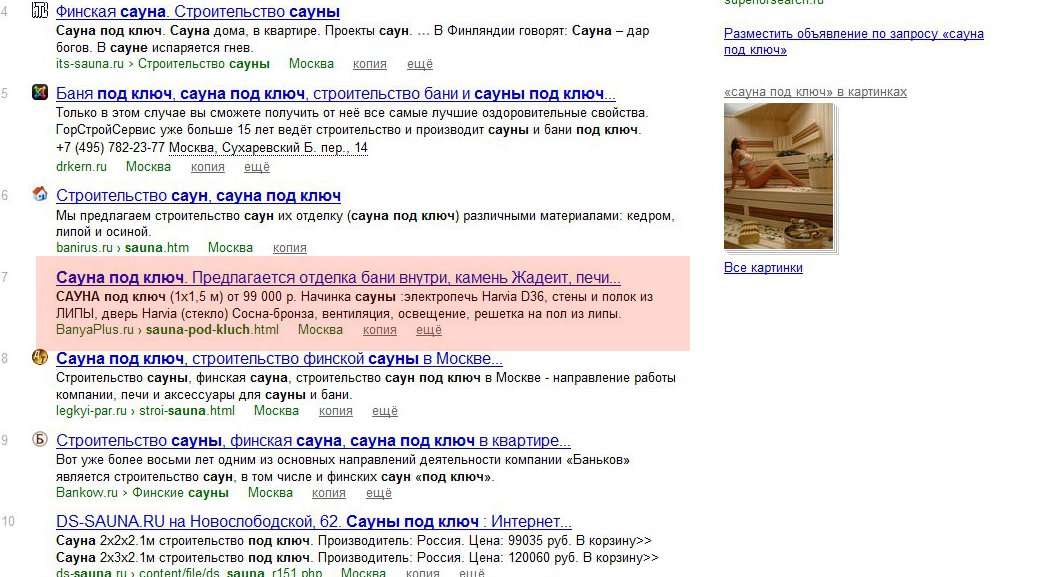Click 'Москва' region label for drkern.ru

[x=148, y=167]
